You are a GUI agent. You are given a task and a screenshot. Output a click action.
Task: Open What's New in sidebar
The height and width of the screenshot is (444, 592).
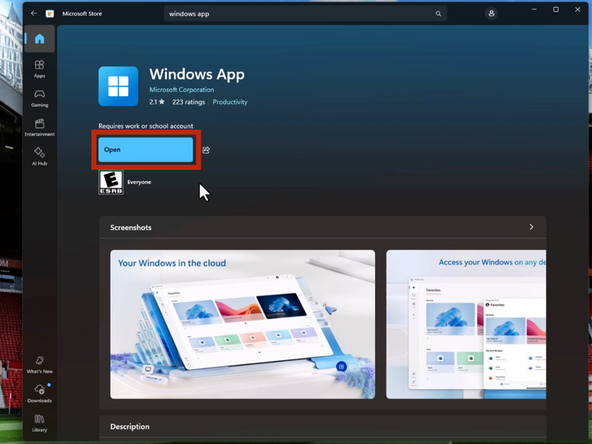point(40,364)
